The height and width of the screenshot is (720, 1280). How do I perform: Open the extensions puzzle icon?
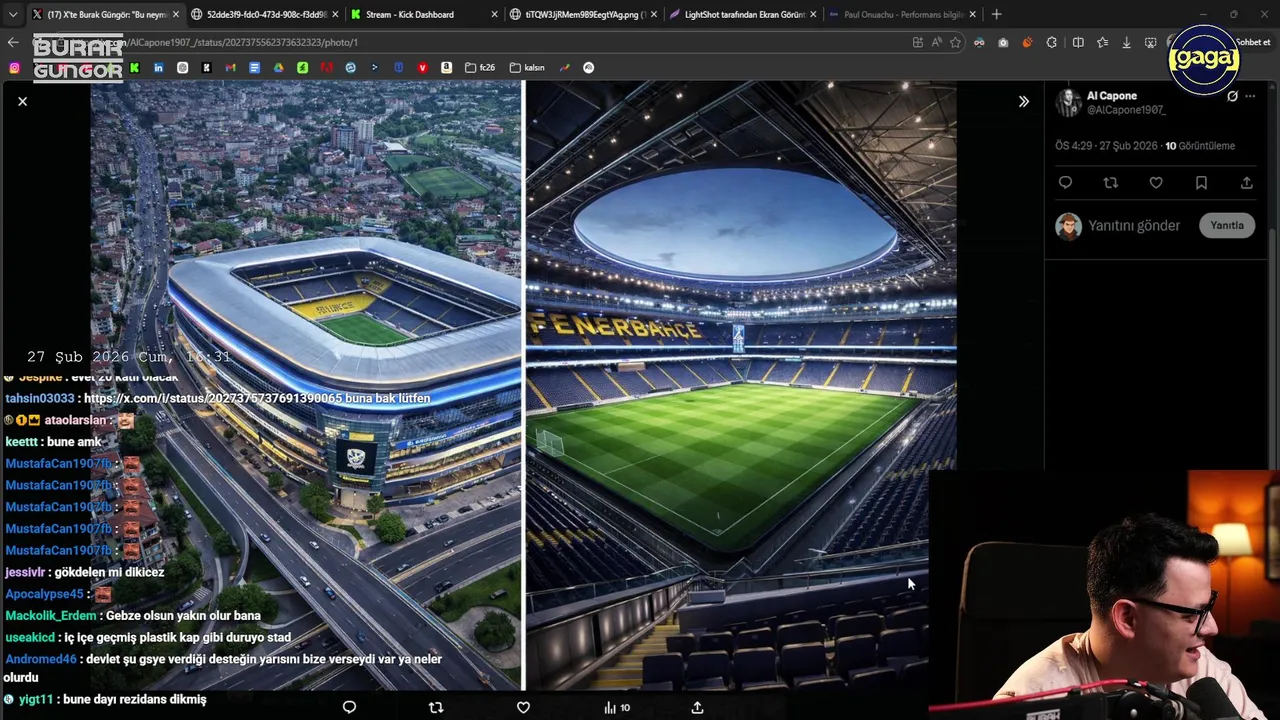pyautogui.click(x=1051, y=42)
